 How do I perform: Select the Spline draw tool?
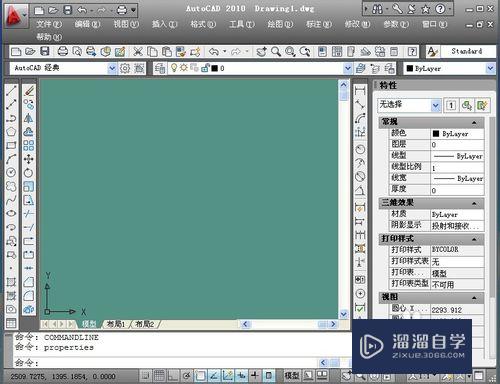point(11,200)
